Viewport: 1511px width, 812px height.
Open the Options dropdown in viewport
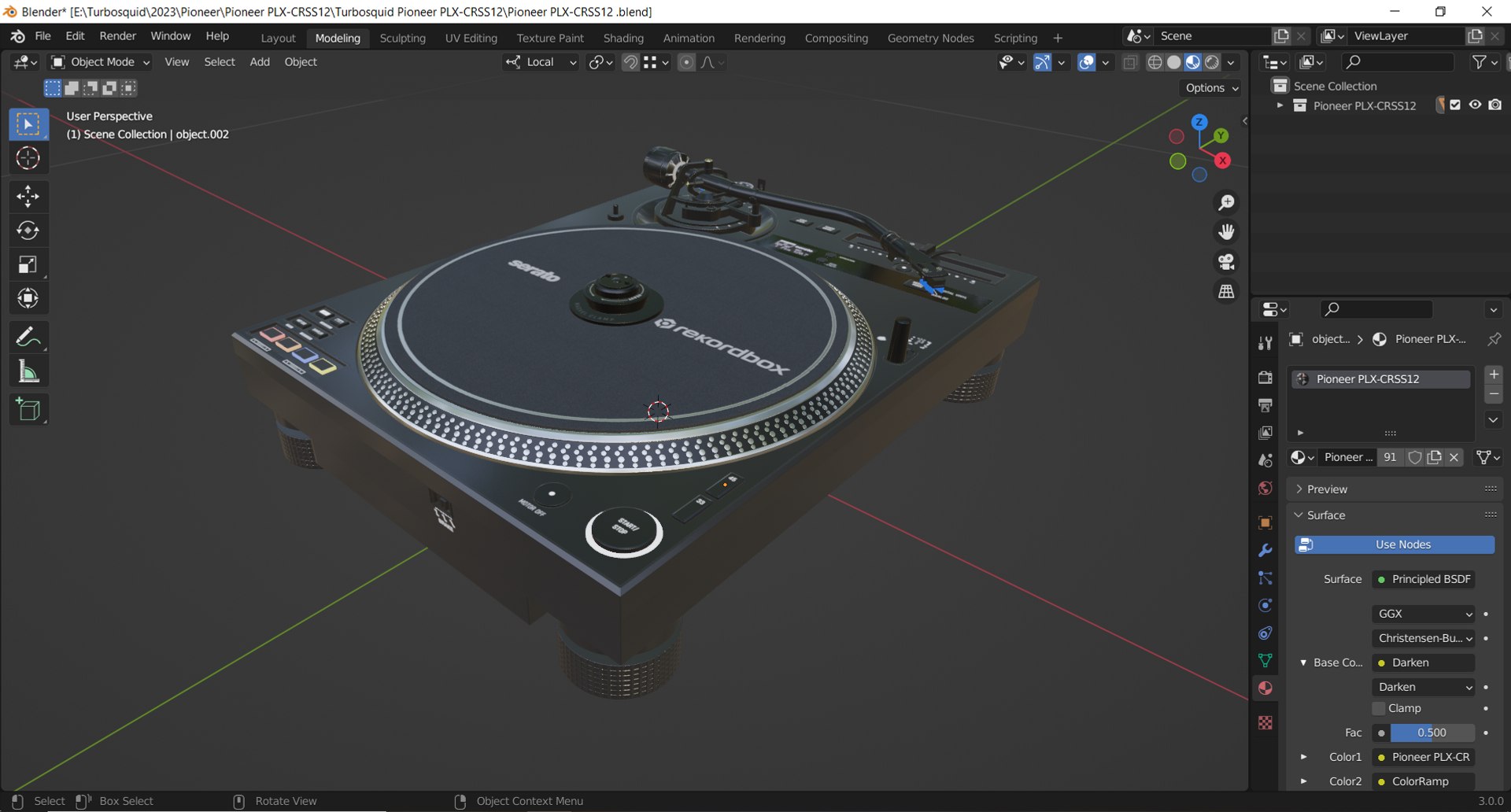tap(1212, 88)
